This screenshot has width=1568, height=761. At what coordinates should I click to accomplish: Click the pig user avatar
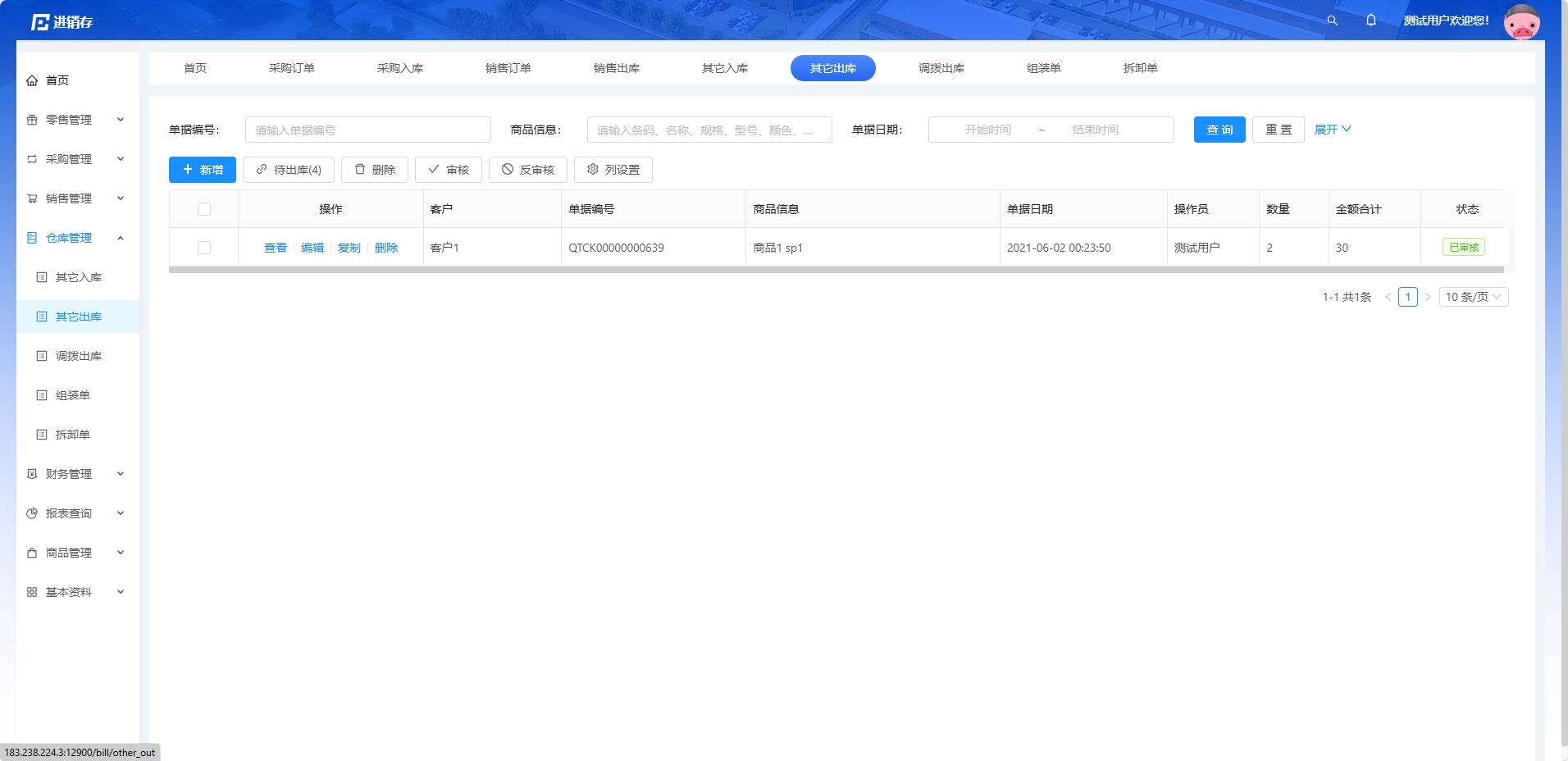click(1521, 22)
